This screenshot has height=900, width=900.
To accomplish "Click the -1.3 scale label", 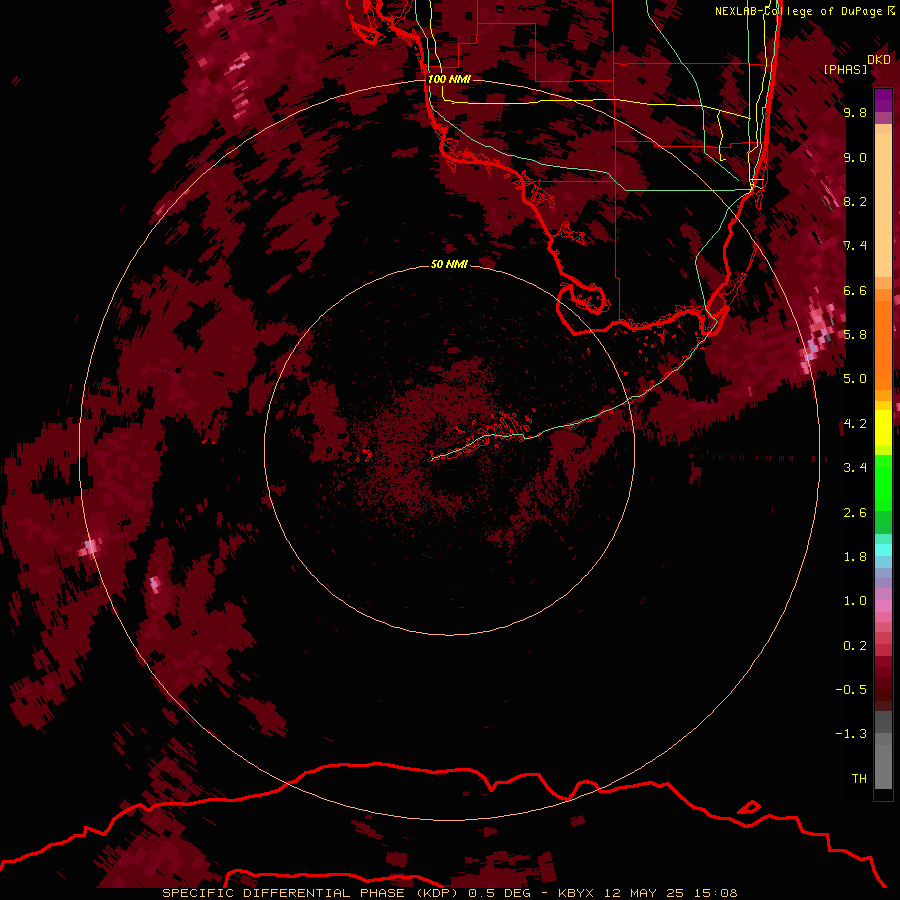I will tap(851, 734).
